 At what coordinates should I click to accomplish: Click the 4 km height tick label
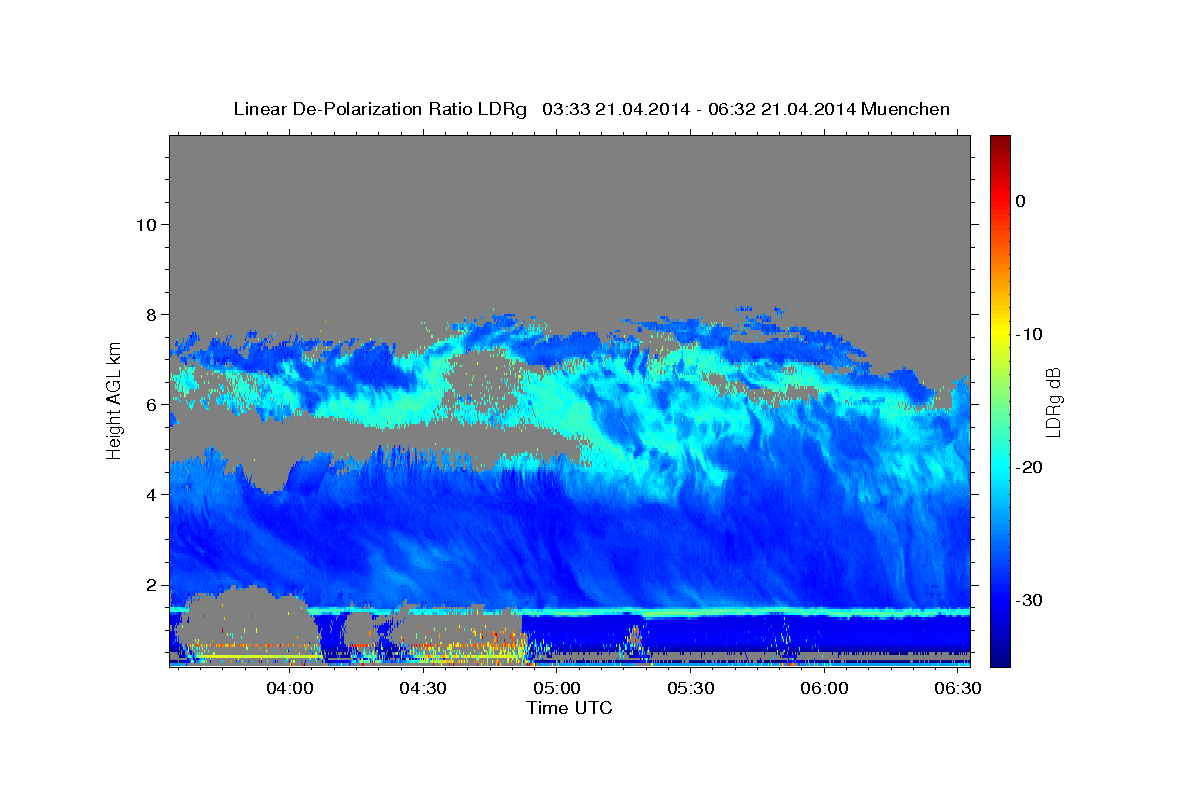(x=150, y=495)
